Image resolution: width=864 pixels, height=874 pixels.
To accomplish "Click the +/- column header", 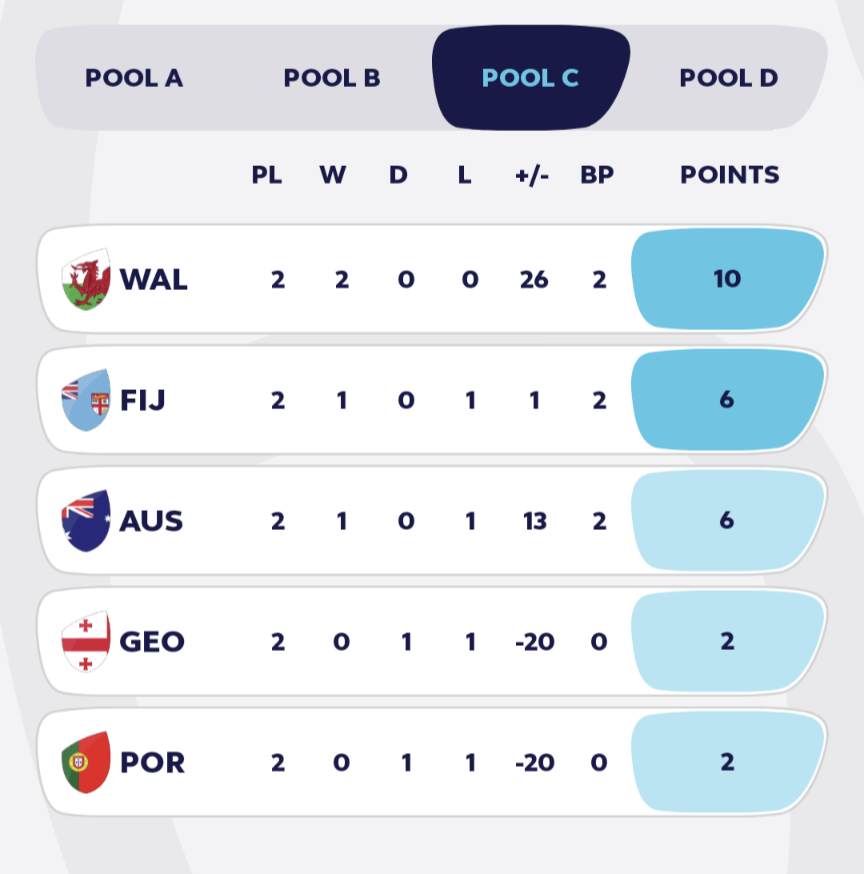I will point(532,176).
